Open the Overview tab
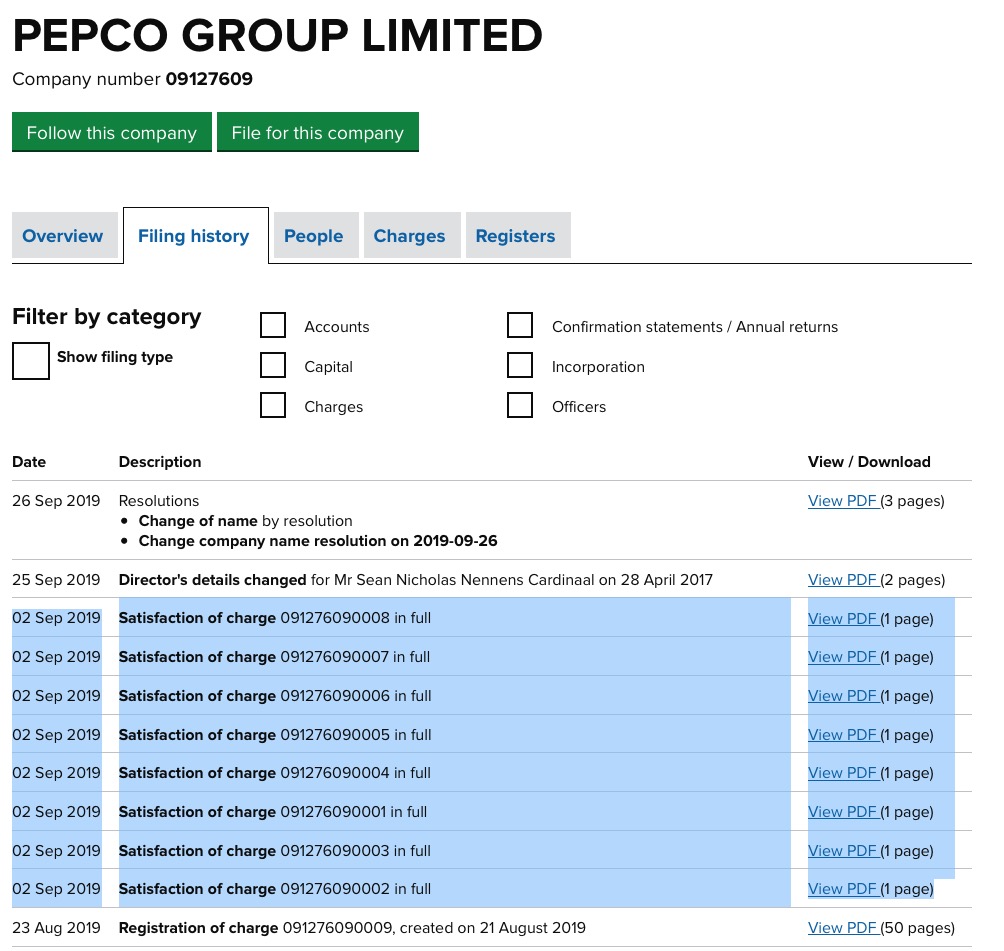Image resolution: width=1004 pixels, height=951 pixels. (62, 236)
